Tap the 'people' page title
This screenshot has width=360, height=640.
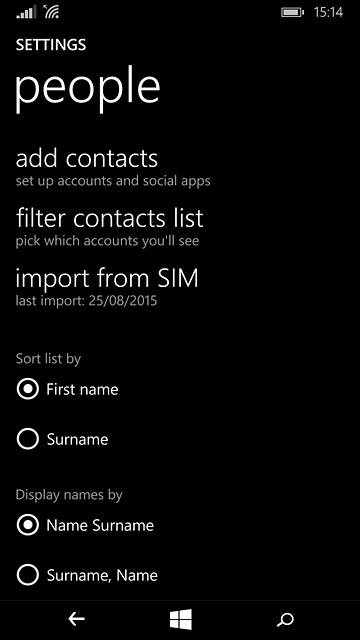88,88
